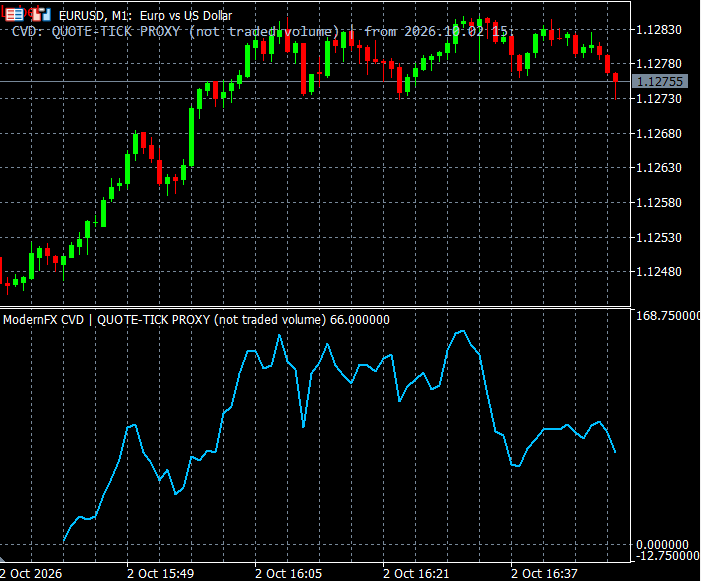Screen dimensions: 701x581
Task: Click the 1.12830 price scale value
Action: pos(659,29)
